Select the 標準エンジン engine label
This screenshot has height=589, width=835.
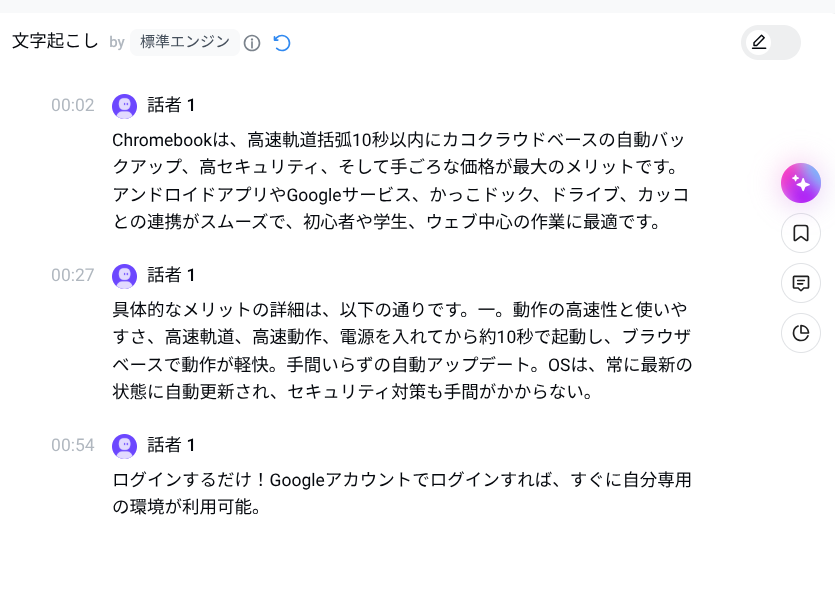(x=185, y=42)
